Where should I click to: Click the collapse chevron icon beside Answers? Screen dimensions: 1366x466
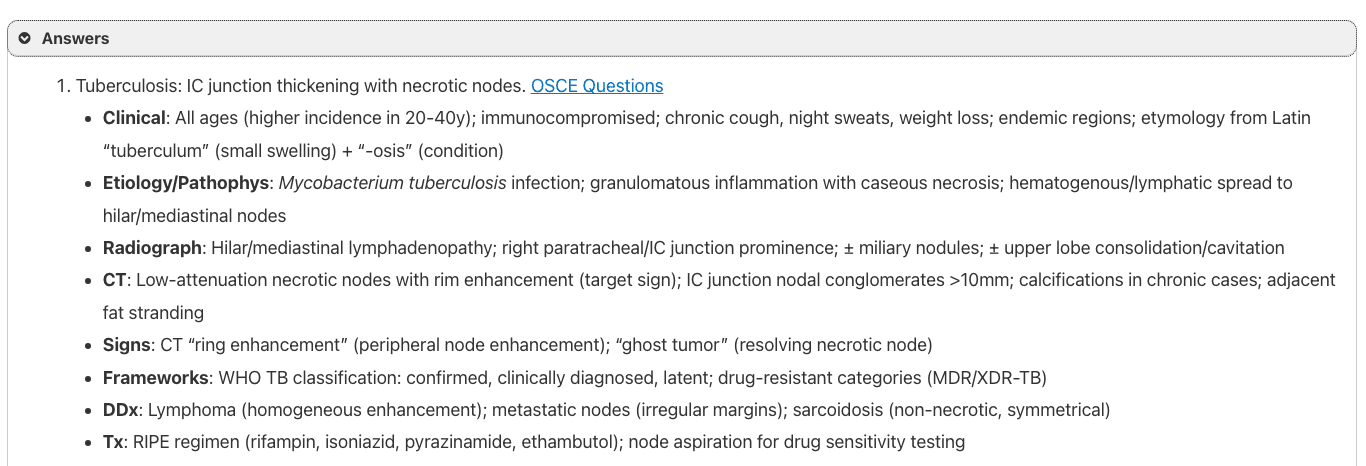[25, 38]
